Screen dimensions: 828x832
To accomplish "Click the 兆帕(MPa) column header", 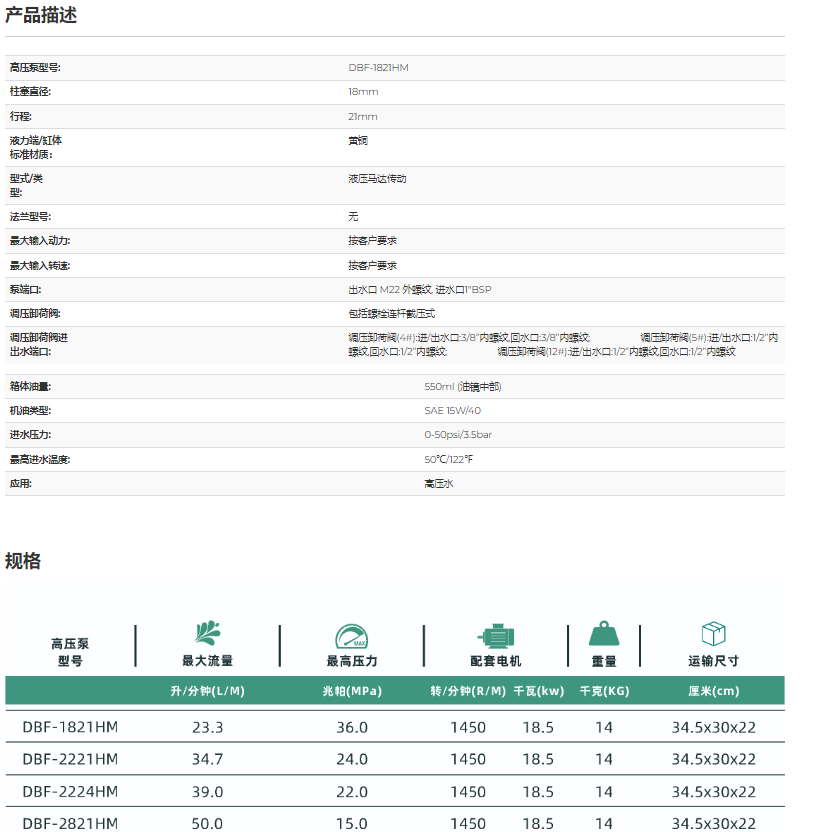I will [351, 691].
